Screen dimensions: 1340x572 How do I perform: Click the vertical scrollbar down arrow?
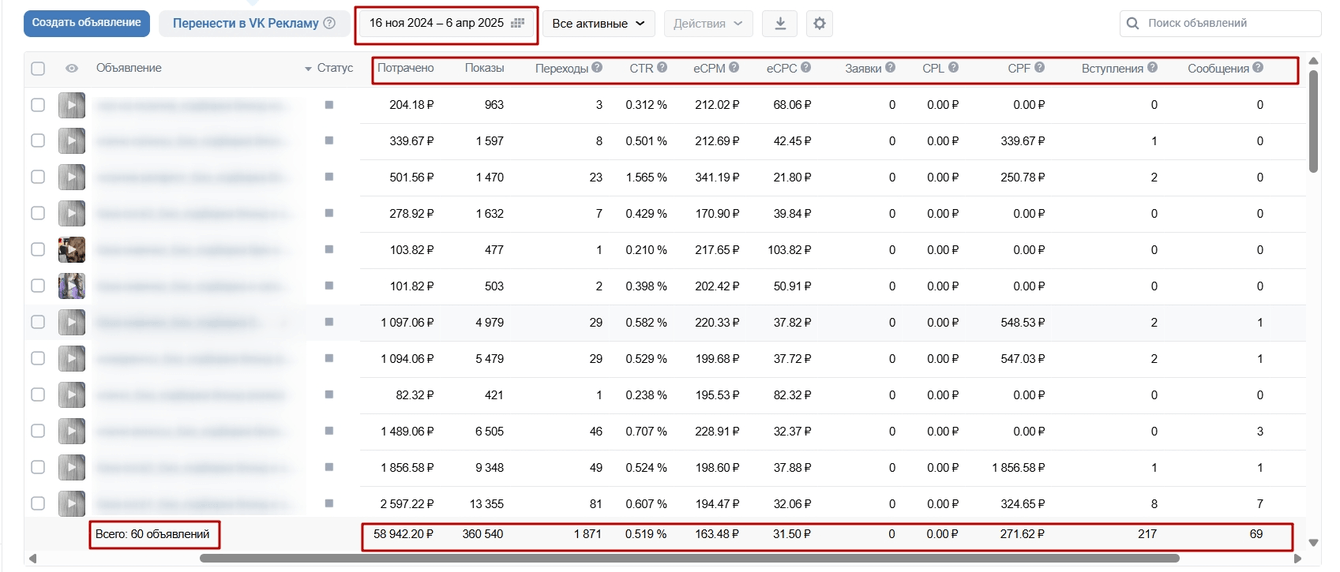1314,543
